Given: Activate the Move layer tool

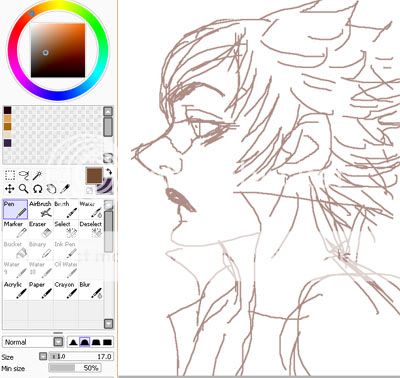Looking at the screenshot, I should 10,189.
